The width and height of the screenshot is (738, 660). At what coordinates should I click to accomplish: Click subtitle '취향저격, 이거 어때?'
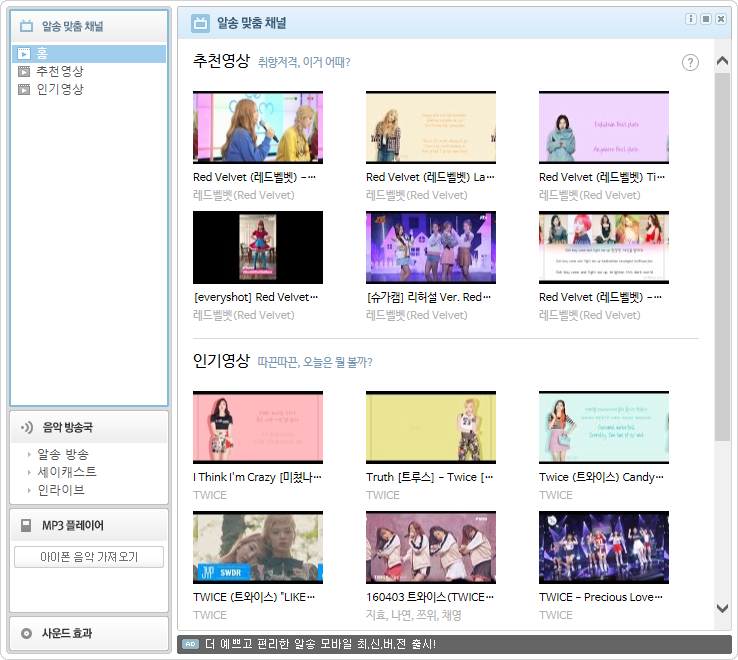[304, 63]
